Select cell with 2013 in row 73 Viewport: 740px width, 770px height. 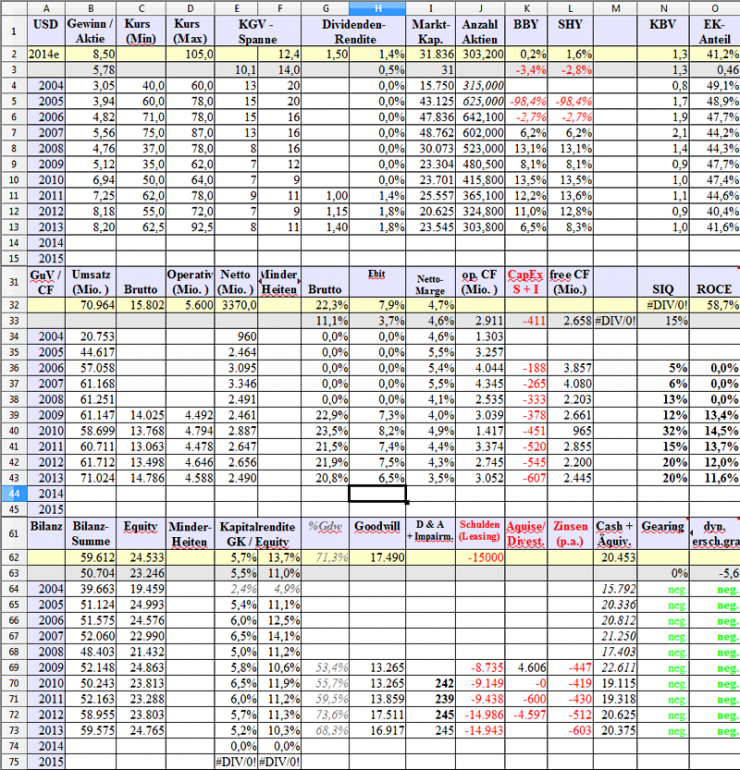tap(46, 730)
